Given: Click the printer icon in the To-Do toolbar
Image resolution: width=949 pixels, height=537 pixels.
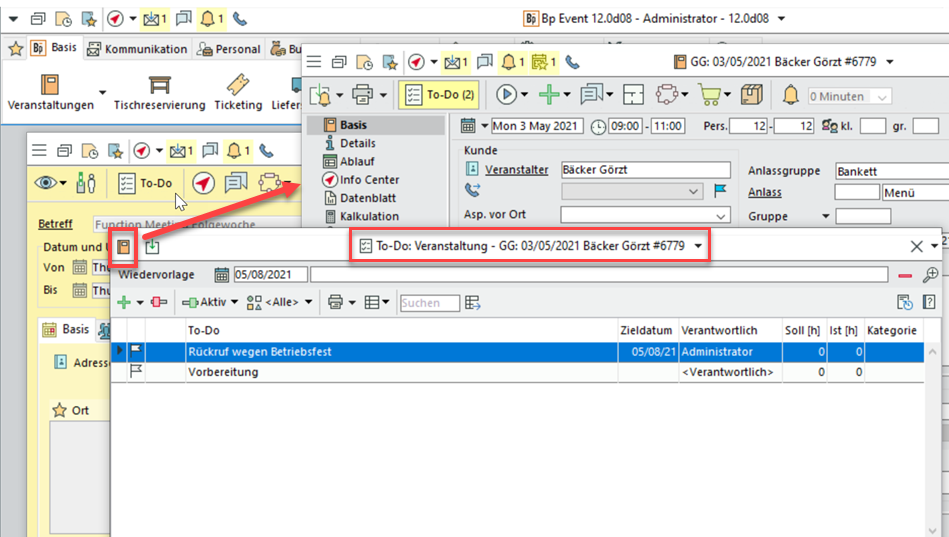Looking at the screenshot, I should point(335,303).
